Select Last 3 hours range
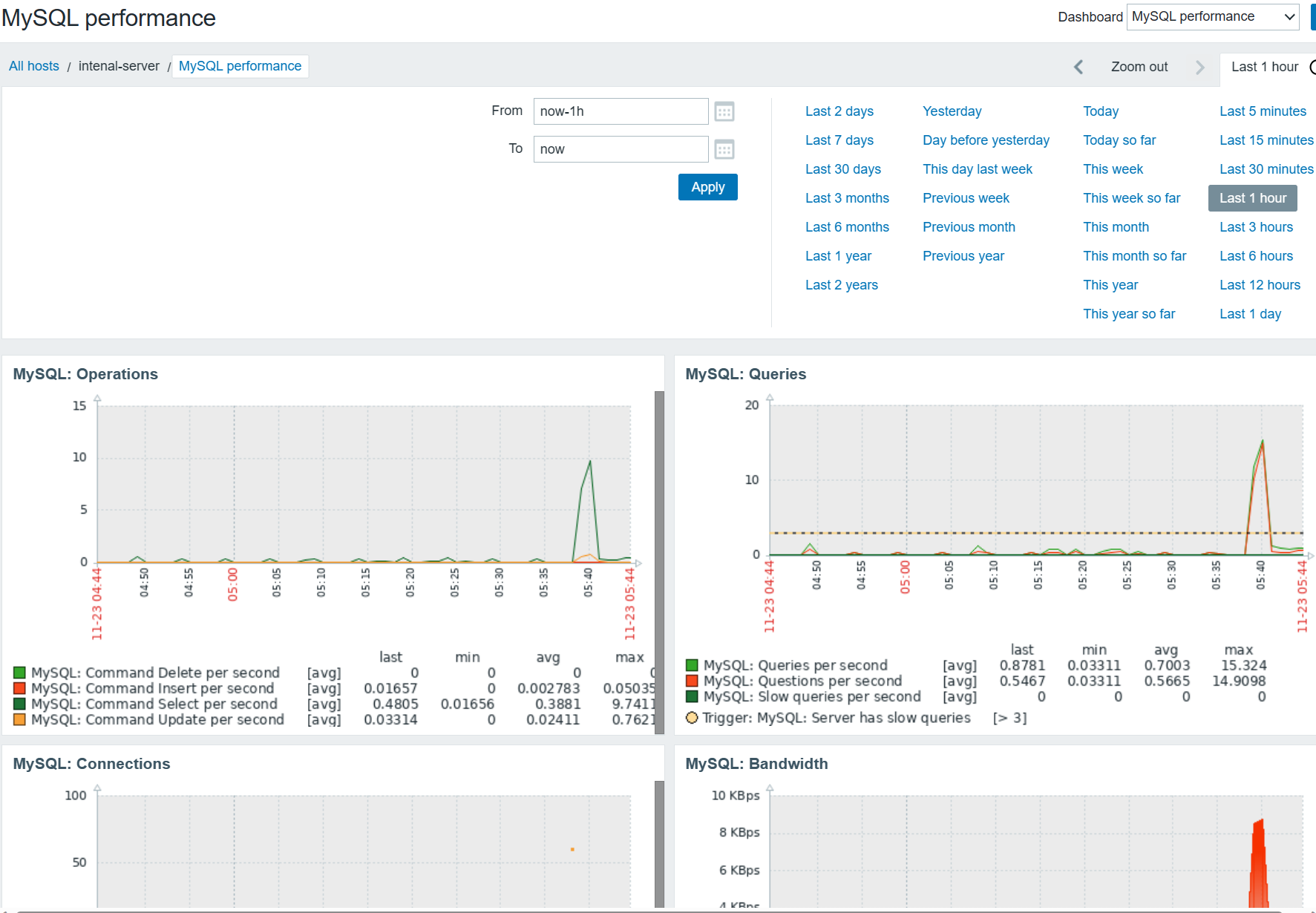 click(1257, 227)
